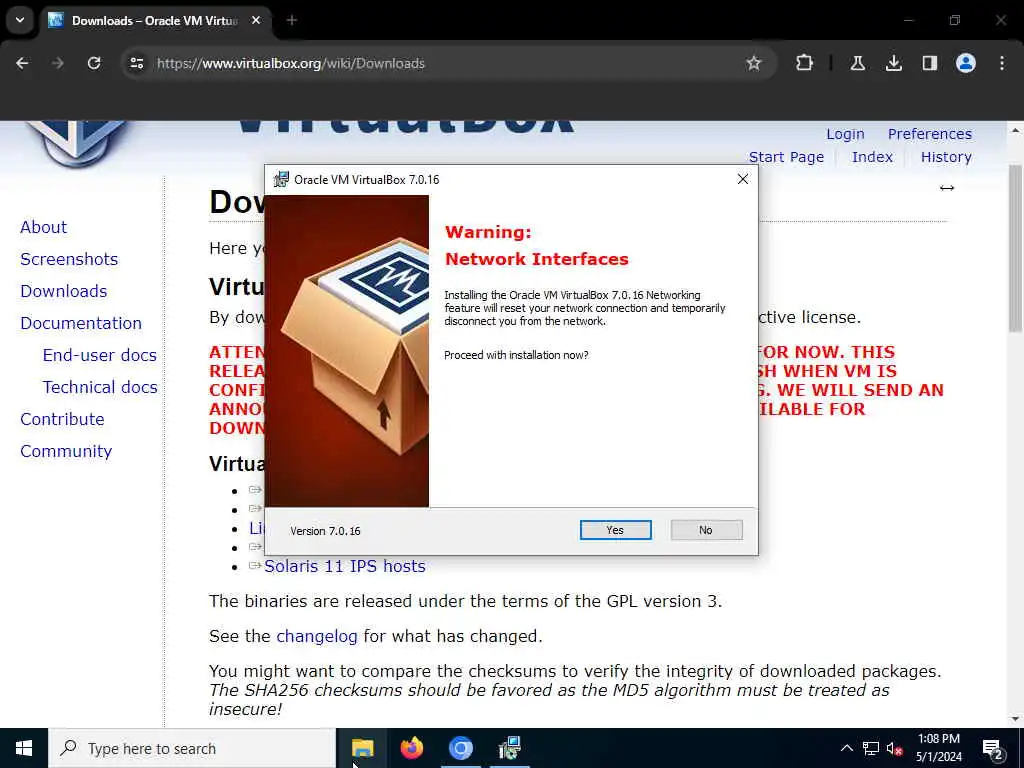Show hidden system tray icons
1024x768 pixels.
point(846,748)
